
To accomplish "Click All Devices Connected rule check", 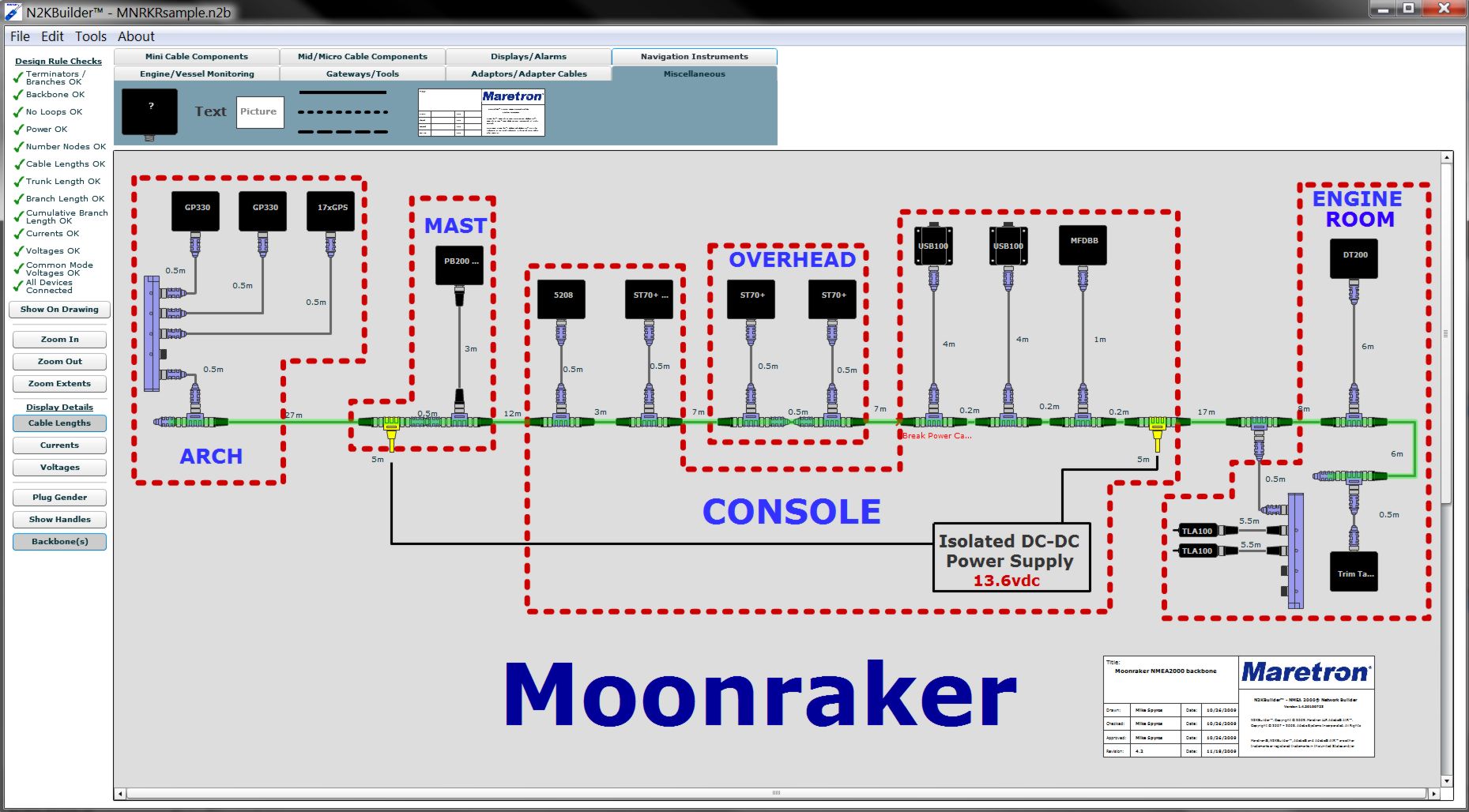I will [43, 286].
